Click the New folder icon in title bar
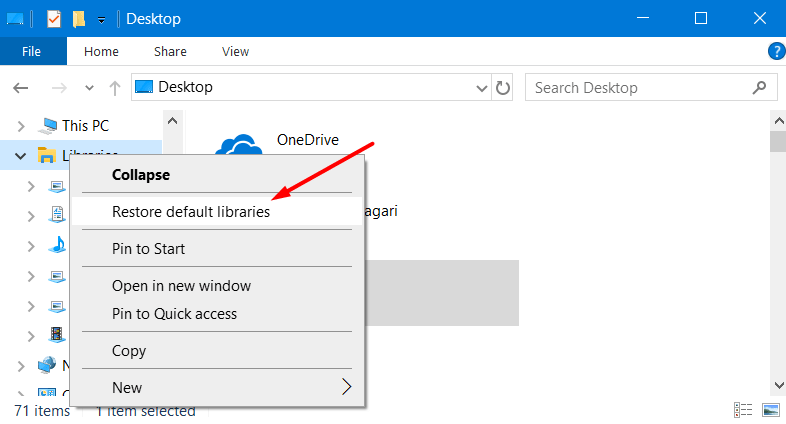This screenshot has height=424, width=786. point(79,18)
